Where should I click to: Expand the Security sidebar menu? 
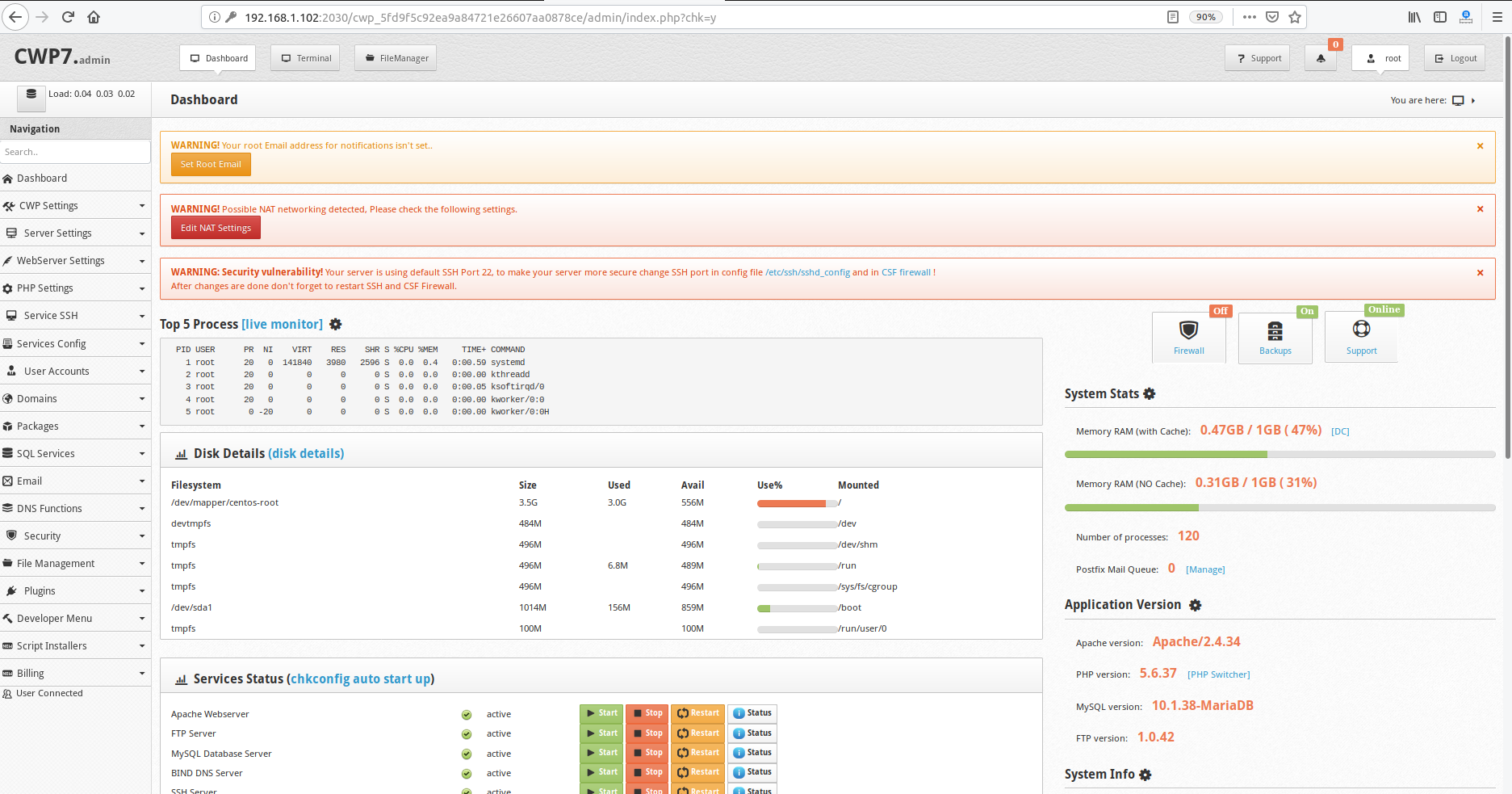(x=74, y=536)
